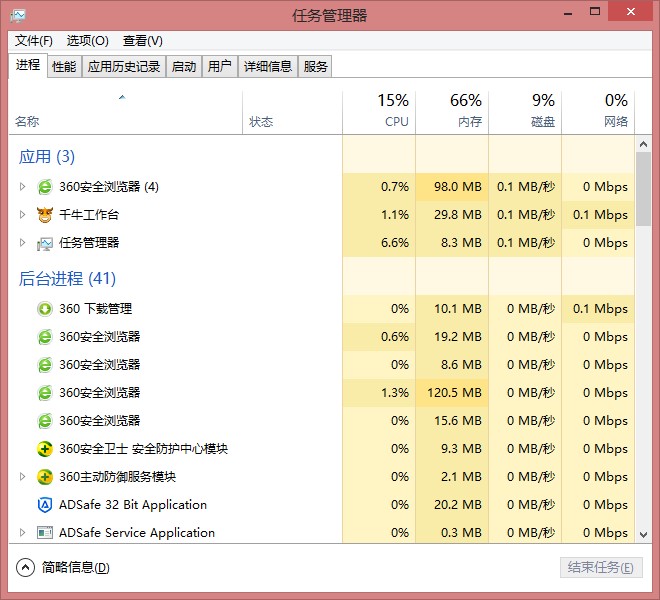This screenshot has height=600, width=660.
Task: Click the 6.6% CPU value
Action: point(394,243)
